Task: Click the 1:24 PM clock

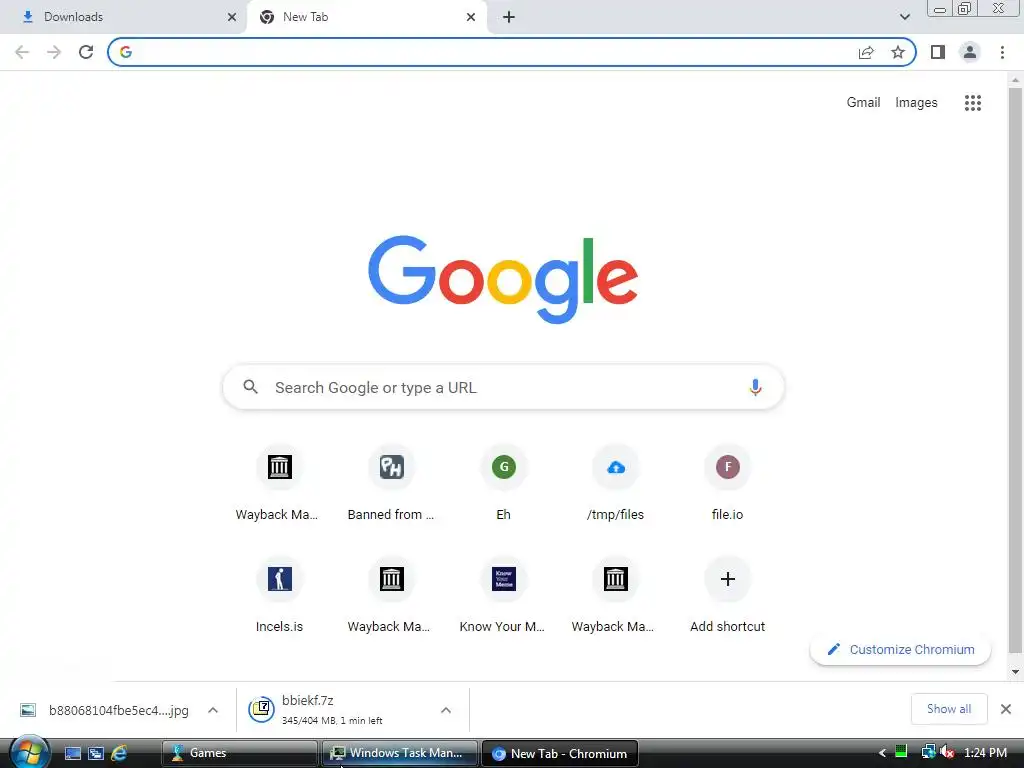Action: [x=985, y=752]
